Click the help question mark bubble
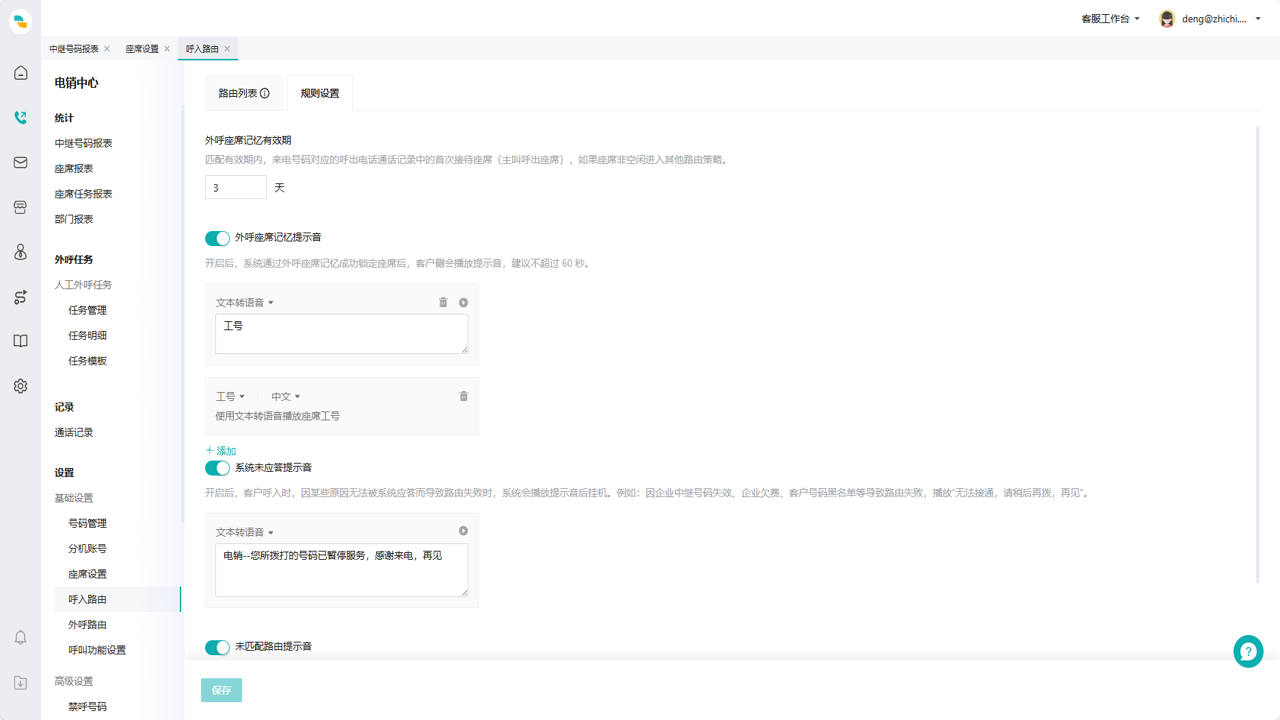The height and width of the screenshot is (720, 1280). point(1248,651)
